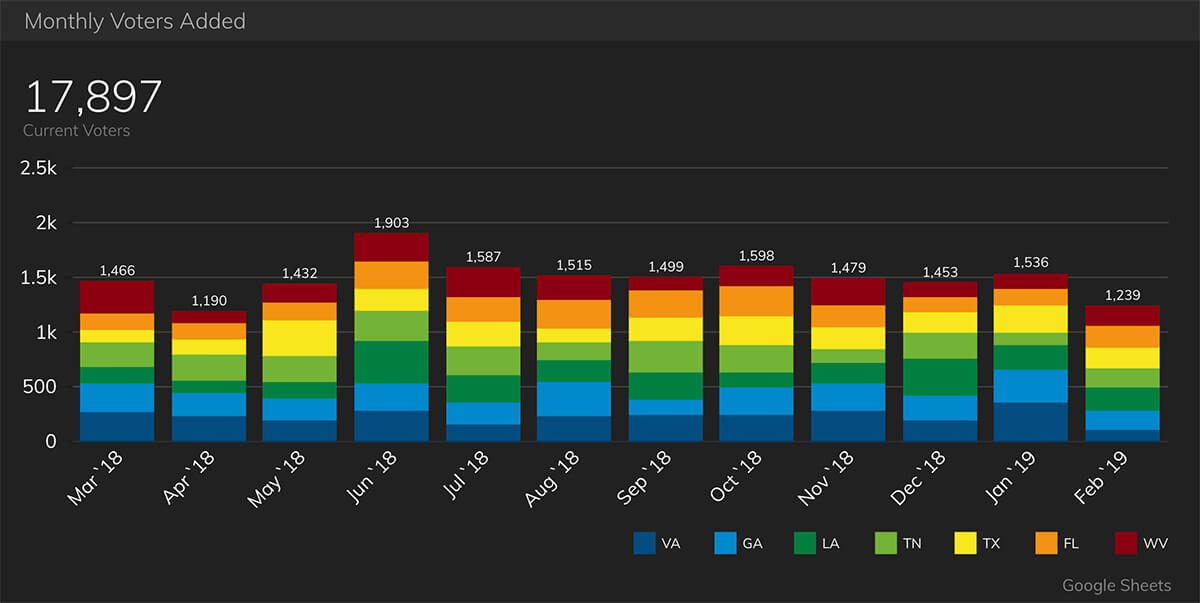The height and width of the screenshot is (603, 1200).
Task: Select the orange FL segment in Oct '18 bar
Action: pos(756,301)
